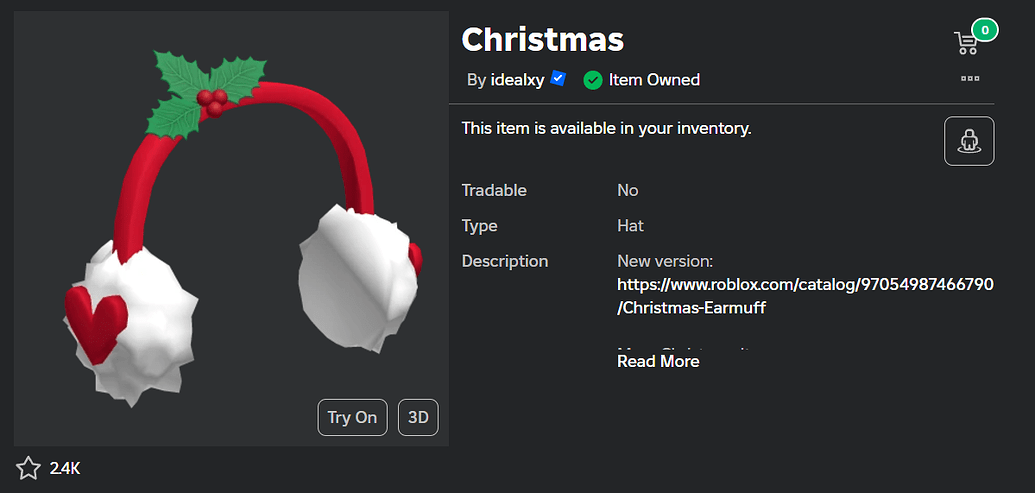The image size is (1035, 493).
Task: Click the avatar wear icon button
Action: (x=969, y=141)
